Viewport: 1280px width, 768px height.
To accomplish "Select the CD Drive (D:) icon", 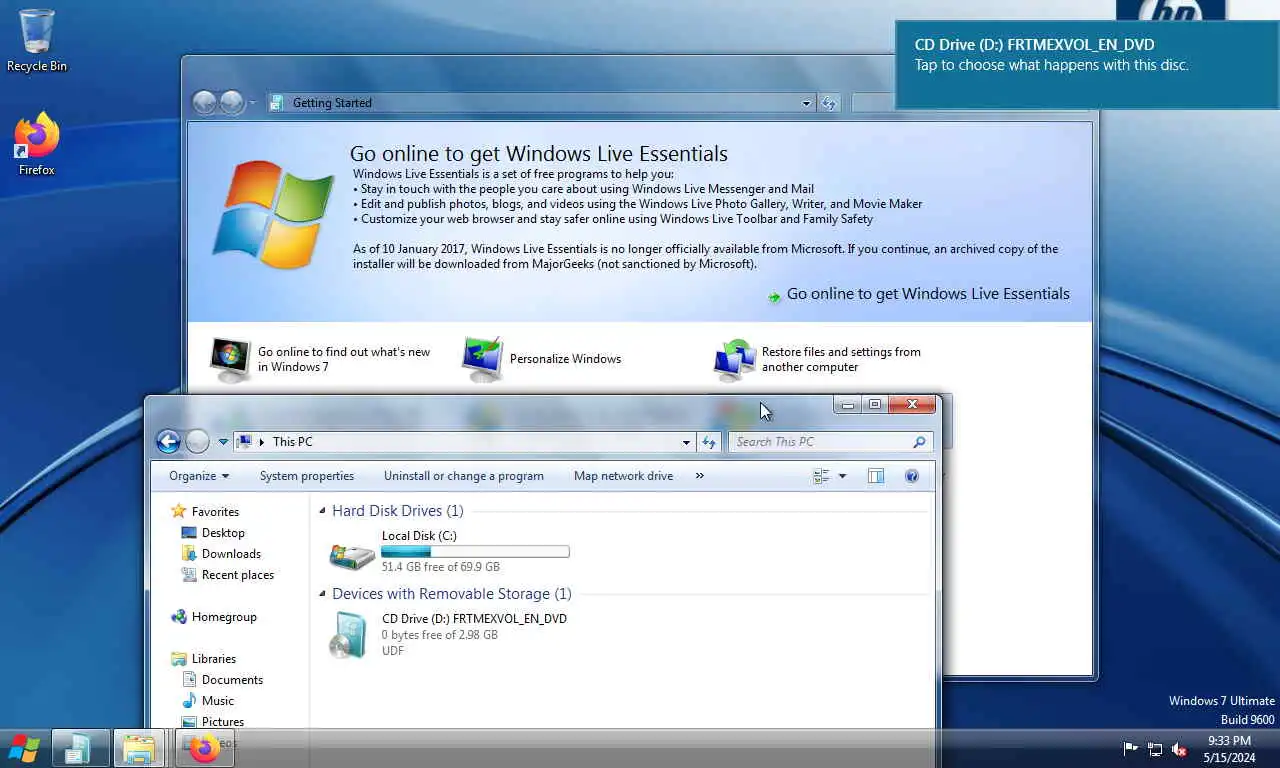I will pyautogui.click(x=349, y=635).
